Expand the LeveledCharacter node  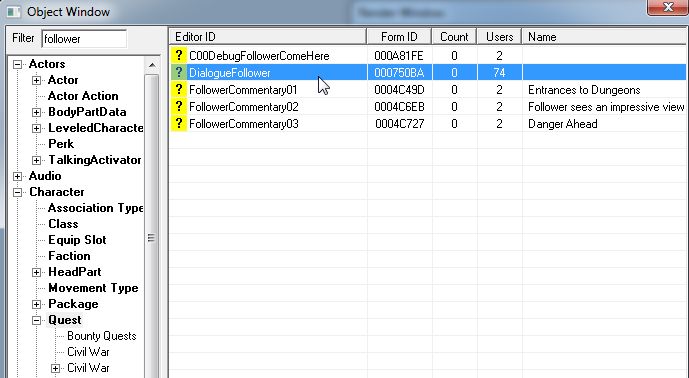[36, 128]
